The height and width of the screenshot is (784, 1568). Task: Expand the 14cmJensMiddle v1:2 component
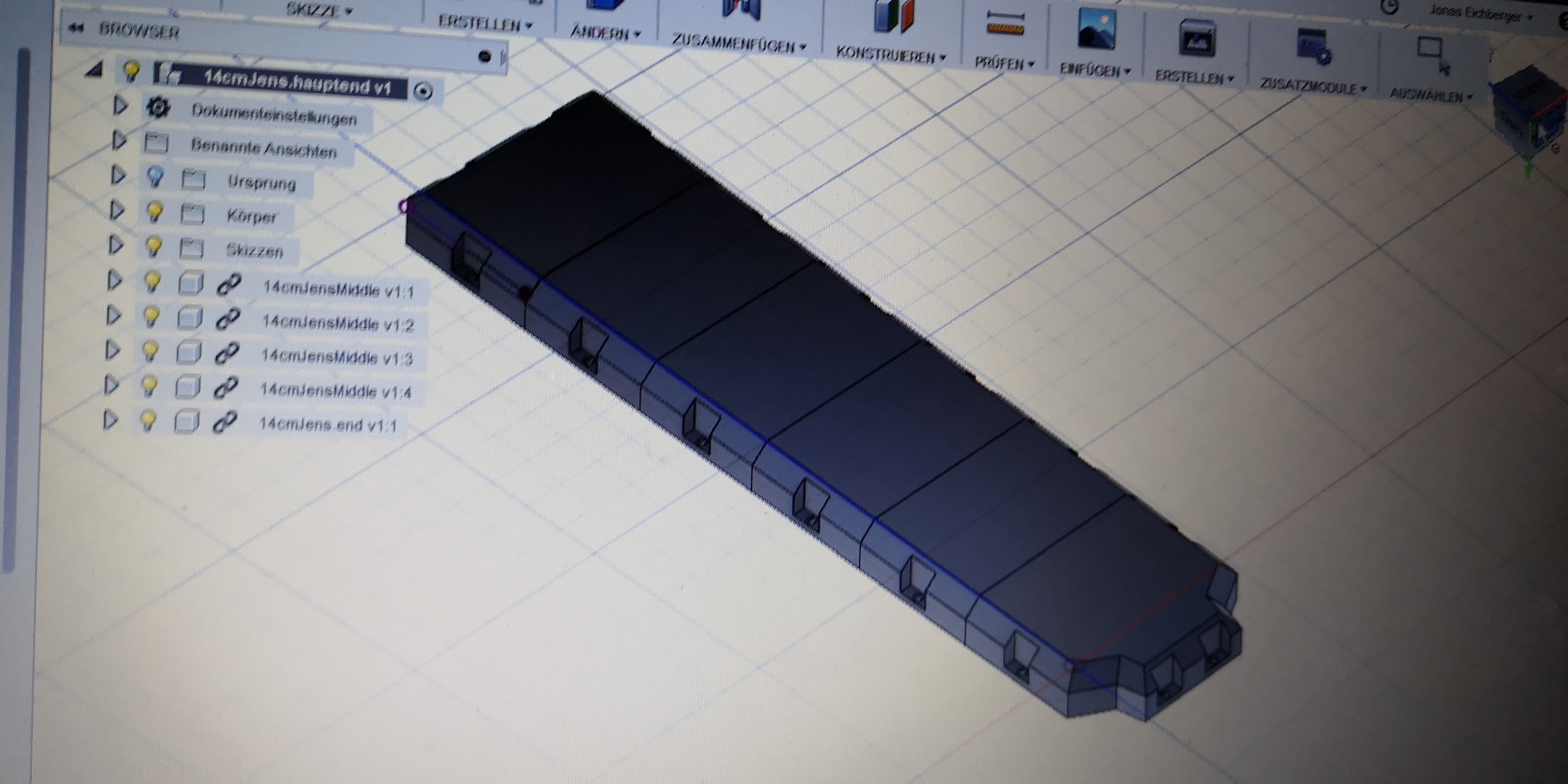point(113,315)
